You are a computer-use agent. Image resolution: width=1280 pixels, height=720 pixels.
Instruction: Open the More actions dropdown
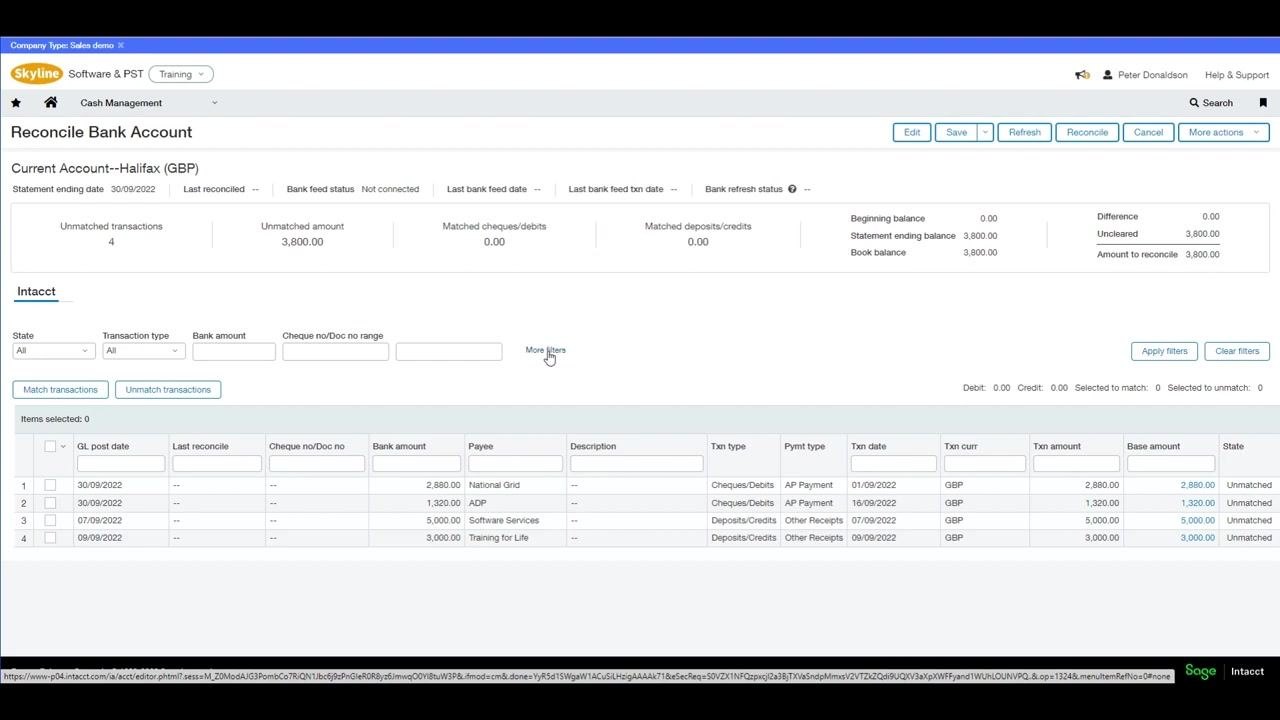(x=1223, y=132)
